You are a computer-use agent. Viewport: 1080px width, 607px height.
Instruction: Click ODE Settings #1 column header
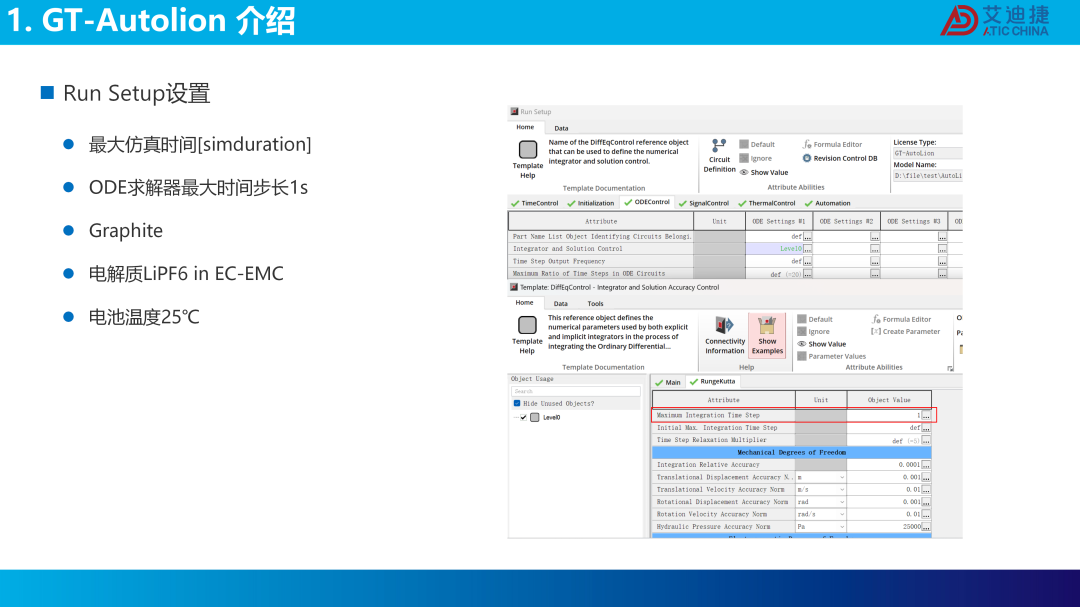tap(779, 221)
